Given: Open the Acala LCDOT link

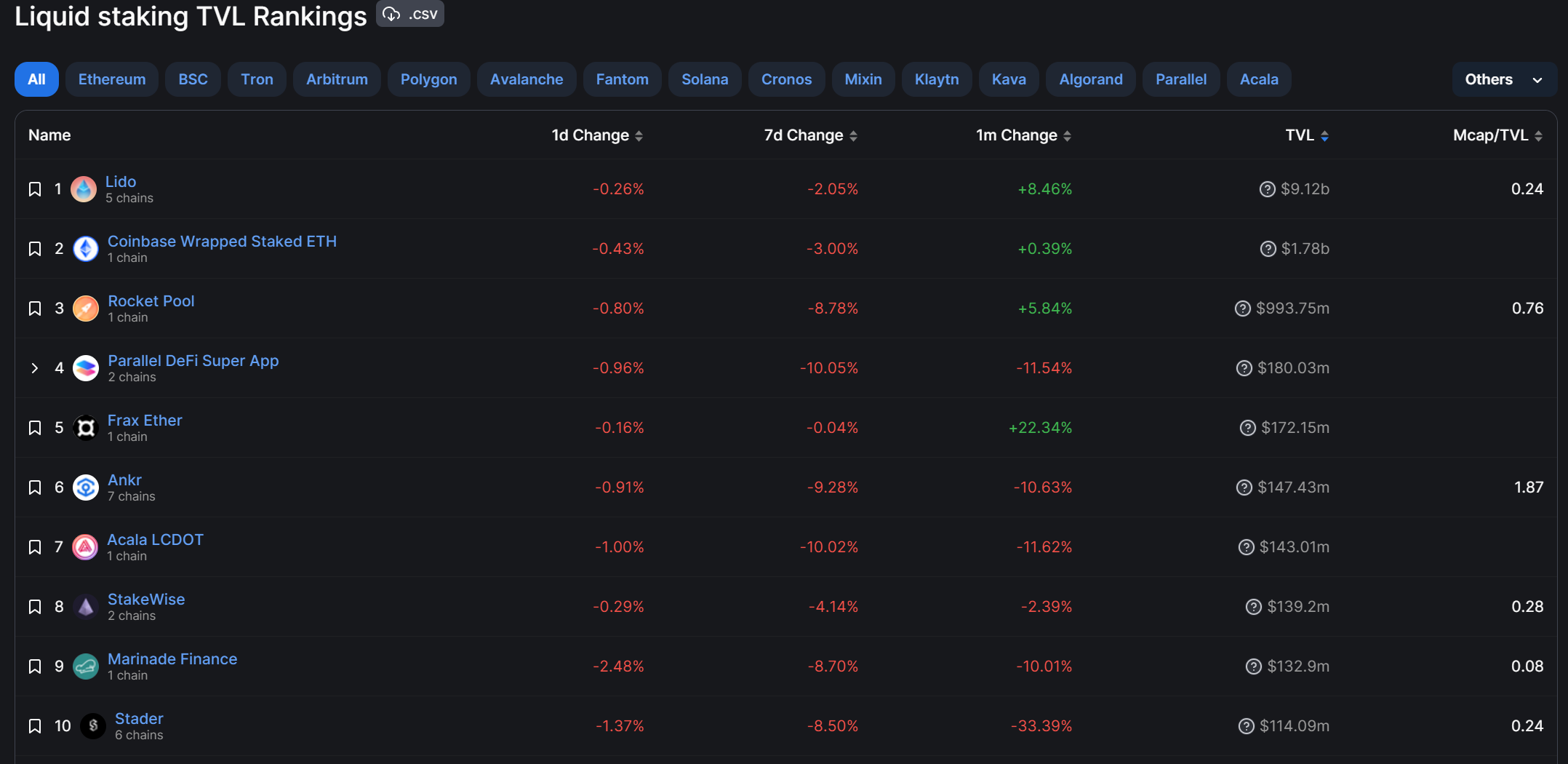Looking at the screenshot, I should tap(155, 540).
